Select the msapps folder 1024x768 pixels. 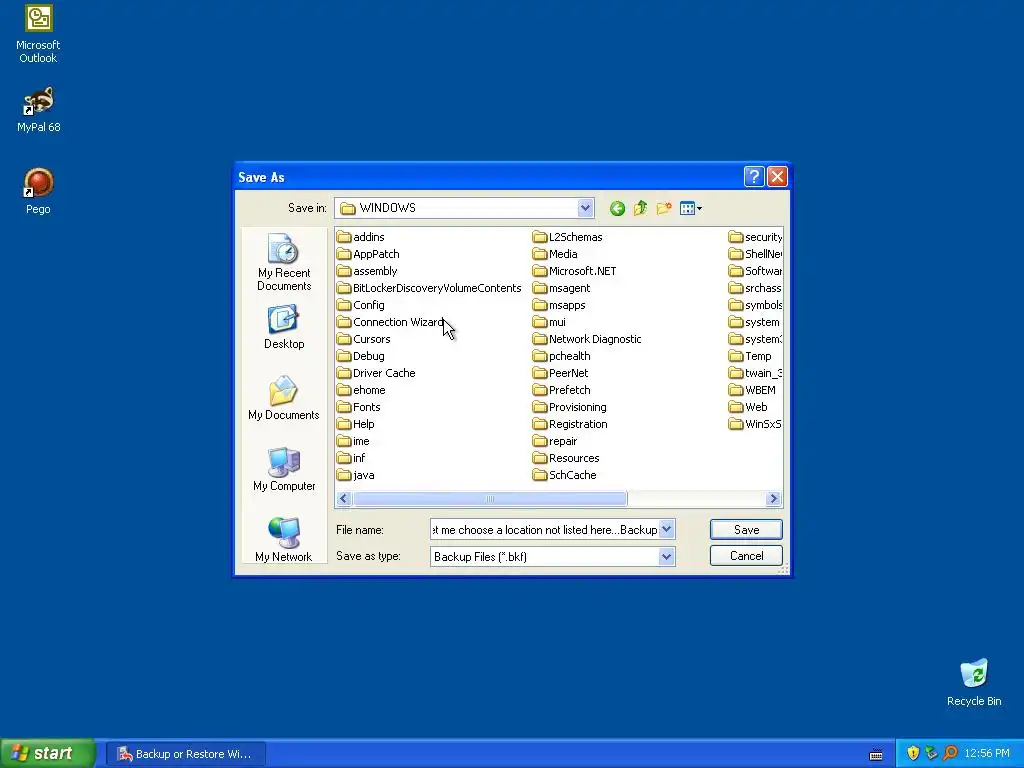click(x=559, y=305)
